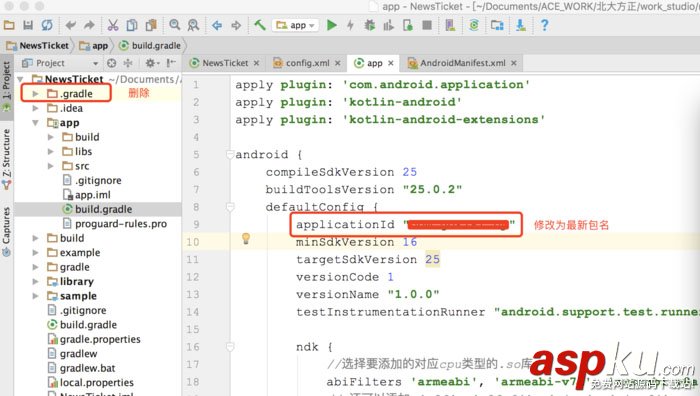The height and width of the screenshot is (396, 700).
Task: Fold the ndk block on line 16
Action: click(230, 347)
